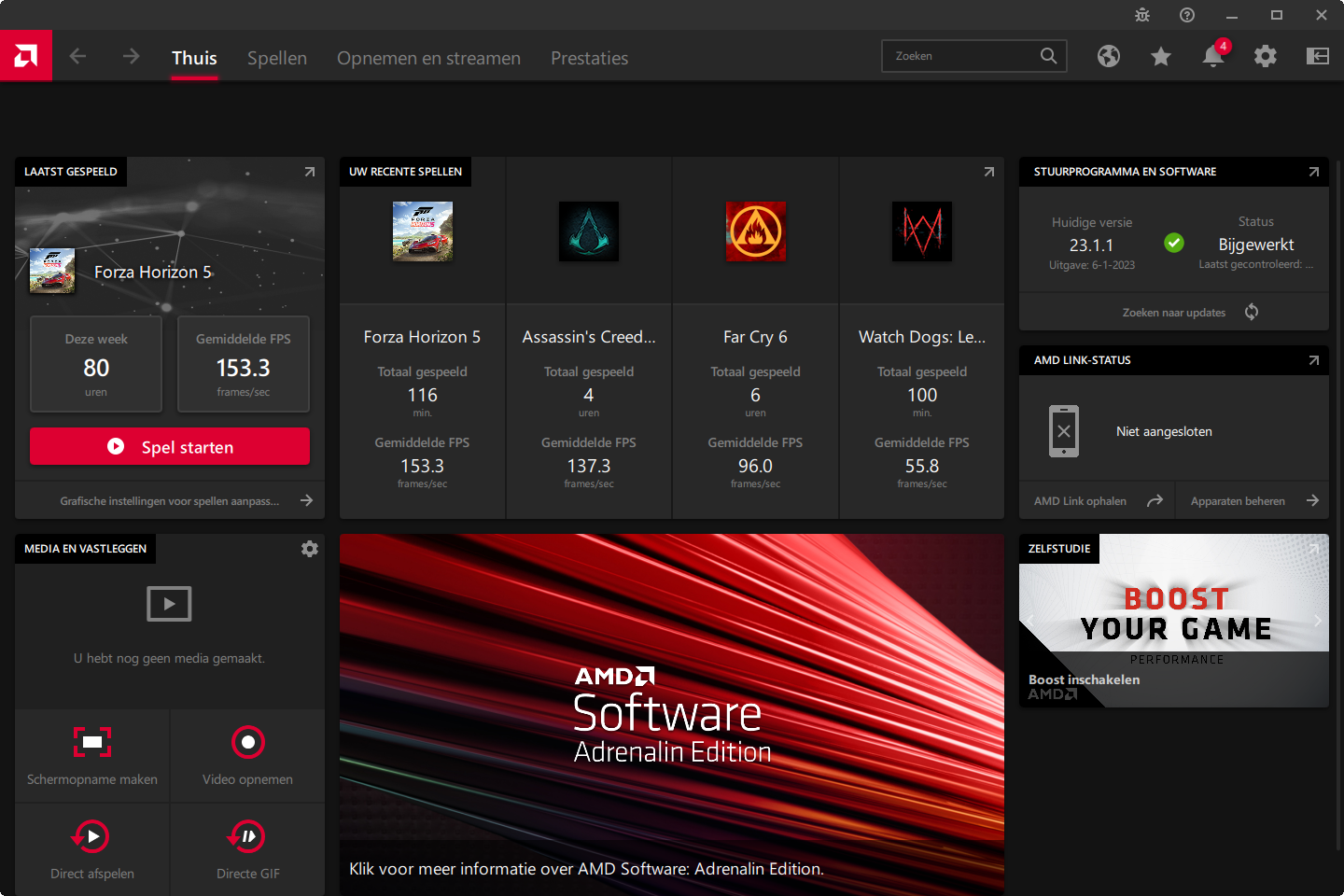This screenshot has width=1344, height=896.
Task: Expand the AMD Link-status panel arrow
Action: [1314, 360]
